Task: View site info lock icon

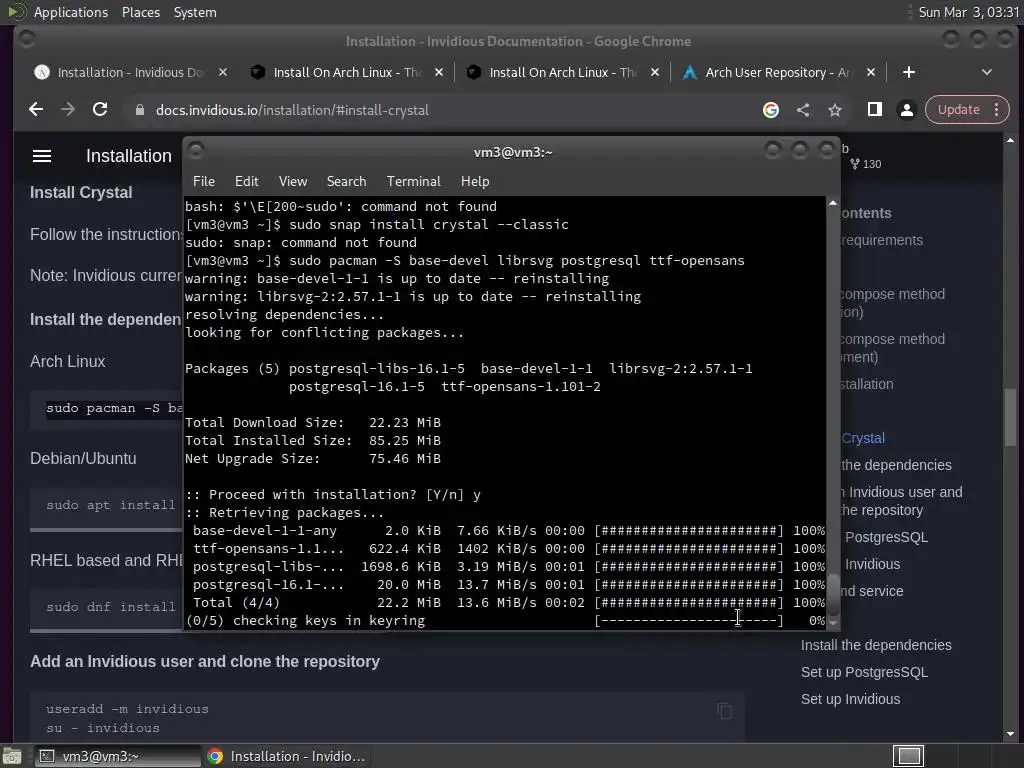Action: coord(139,110)
